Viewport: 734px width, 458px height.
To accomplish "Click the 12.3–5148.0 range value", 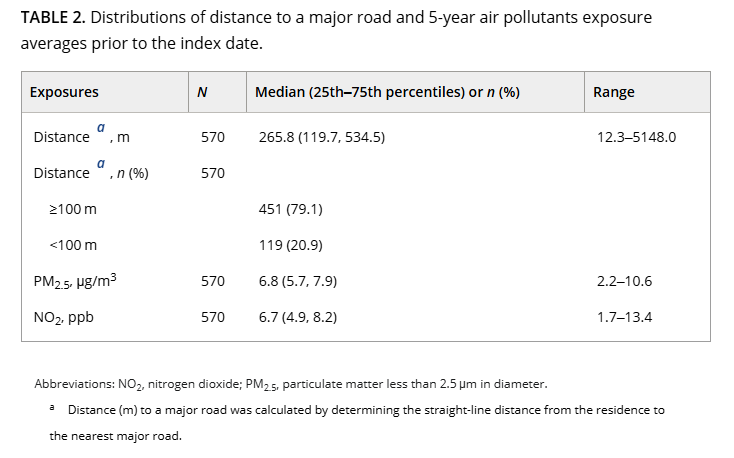I will click(636, 137).
